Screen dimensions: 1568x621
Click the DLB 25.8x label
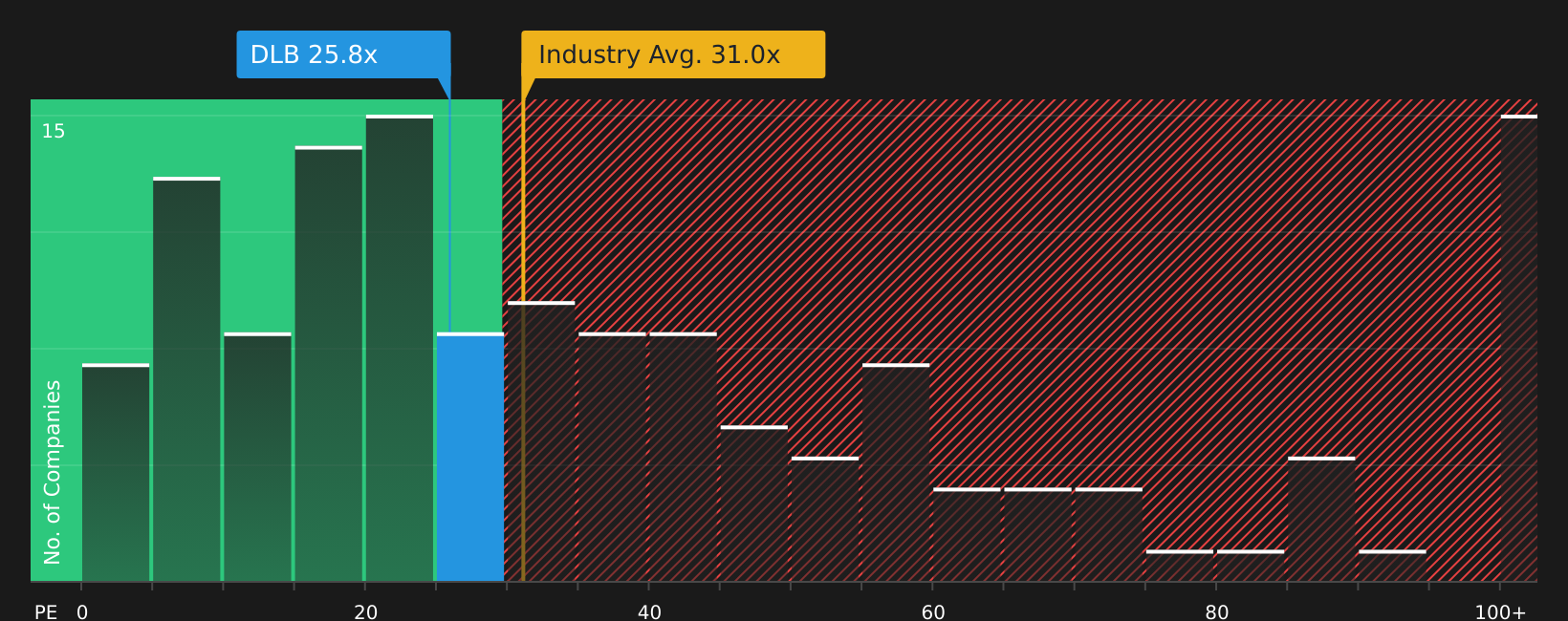(x=343, y=54)
